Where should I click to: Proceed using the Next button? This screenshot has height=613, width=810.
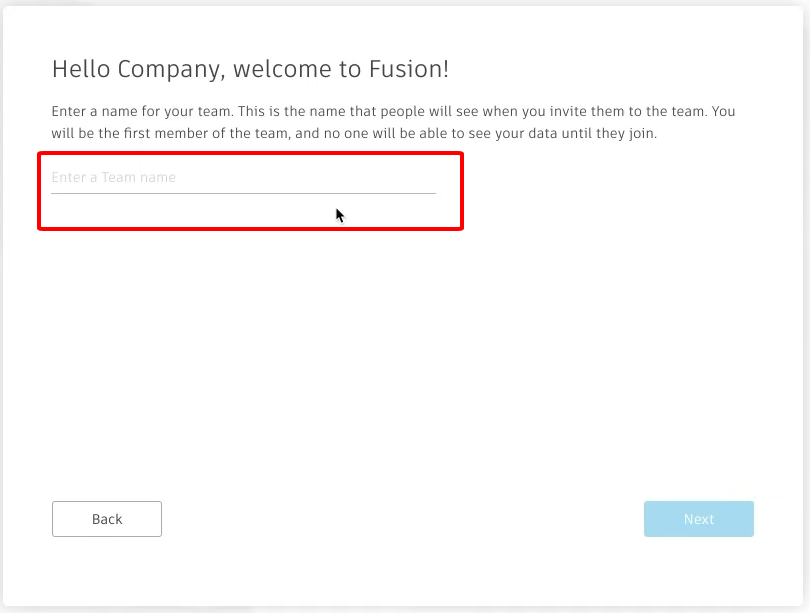[698, 519]
